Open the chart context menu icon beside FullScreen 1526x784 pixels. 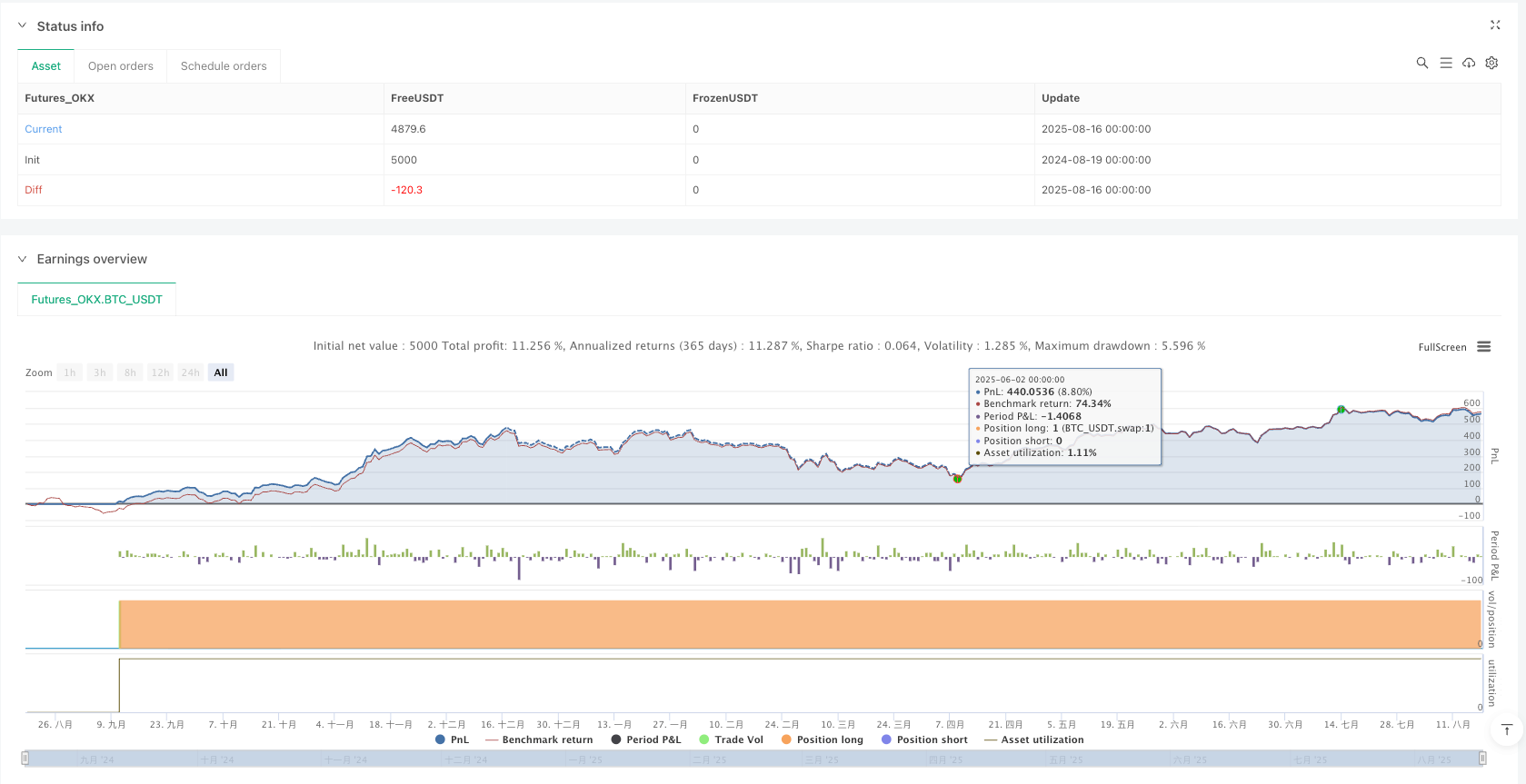click(1484, 347)
